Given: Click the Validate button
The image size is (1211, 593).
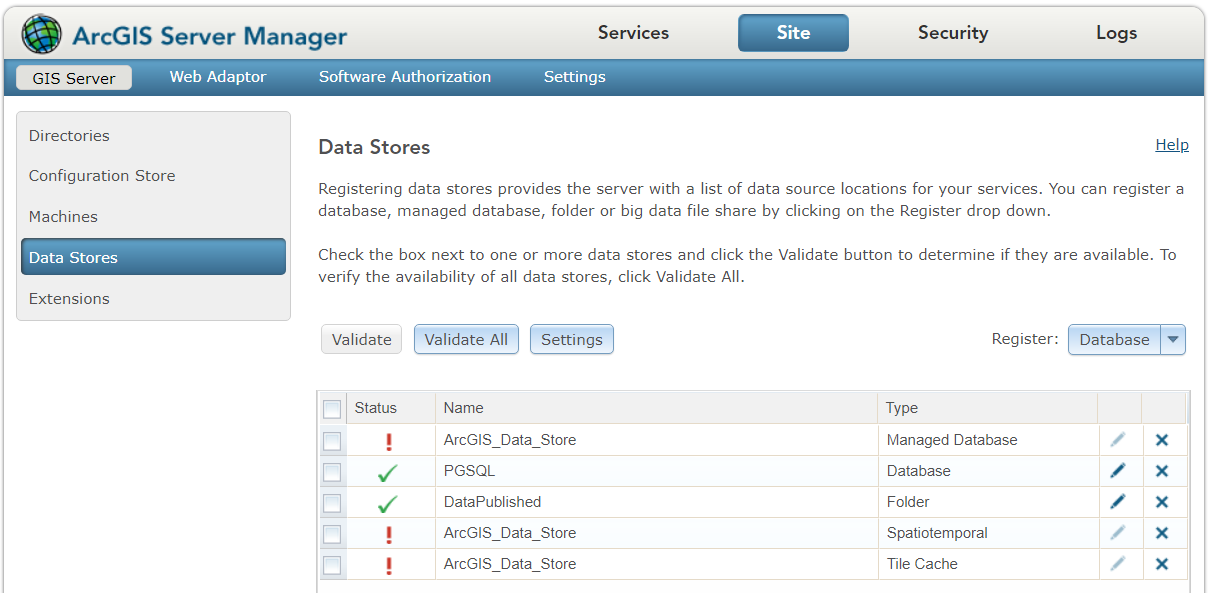Looking at the screenshot, I should coord(361,340).
